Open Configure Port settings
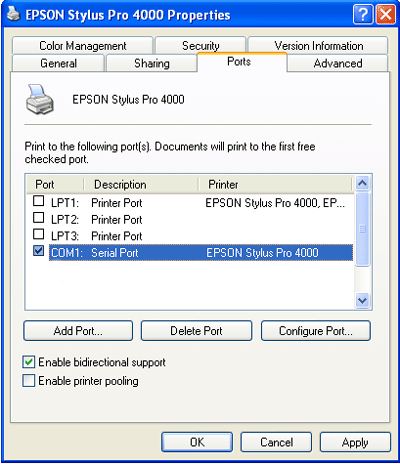400x464 pixels. 316,331
